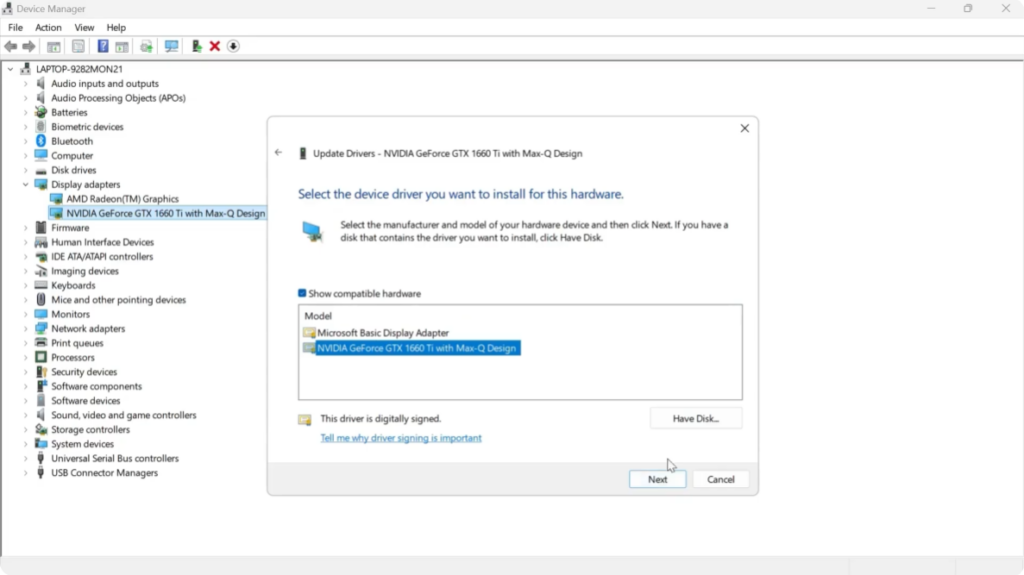Click the Monitors icon
The width and height of the screenshot is (1024, 575).
(40, 314)
